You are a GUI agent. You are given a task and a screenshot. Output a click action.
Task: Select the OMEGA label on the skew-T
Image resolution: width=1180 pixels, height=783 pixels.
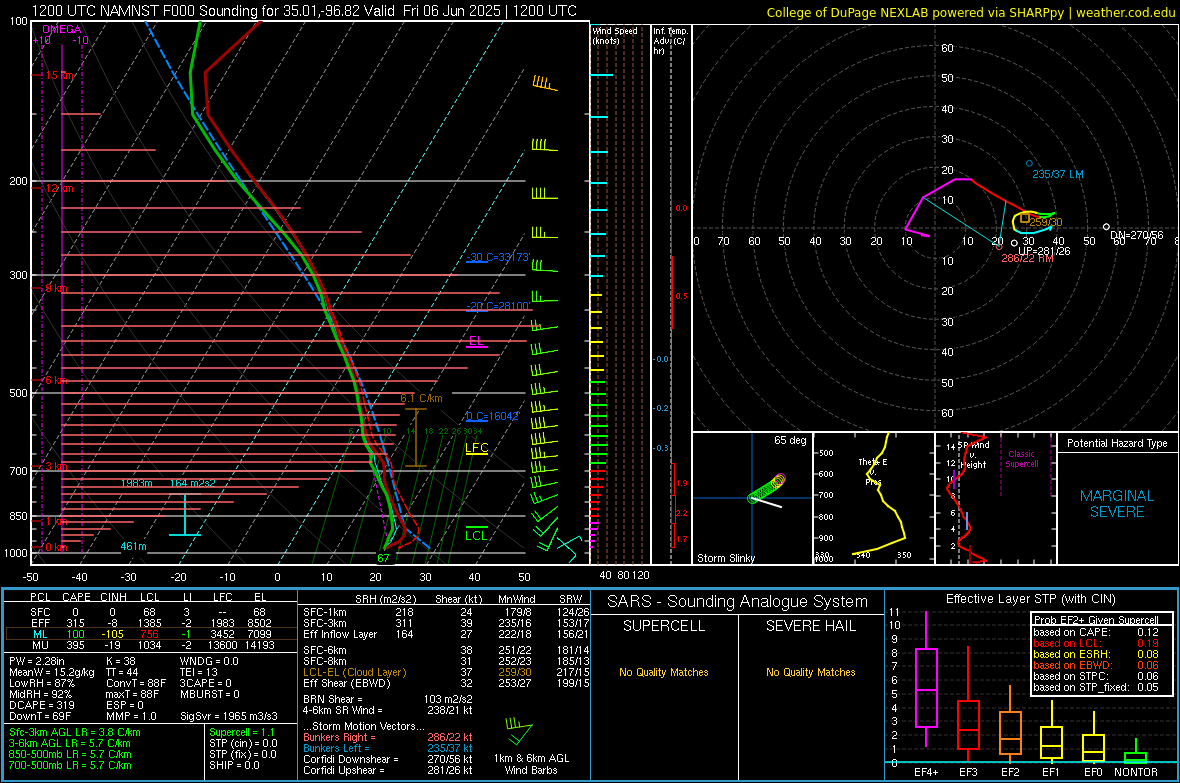click(61, 29)
